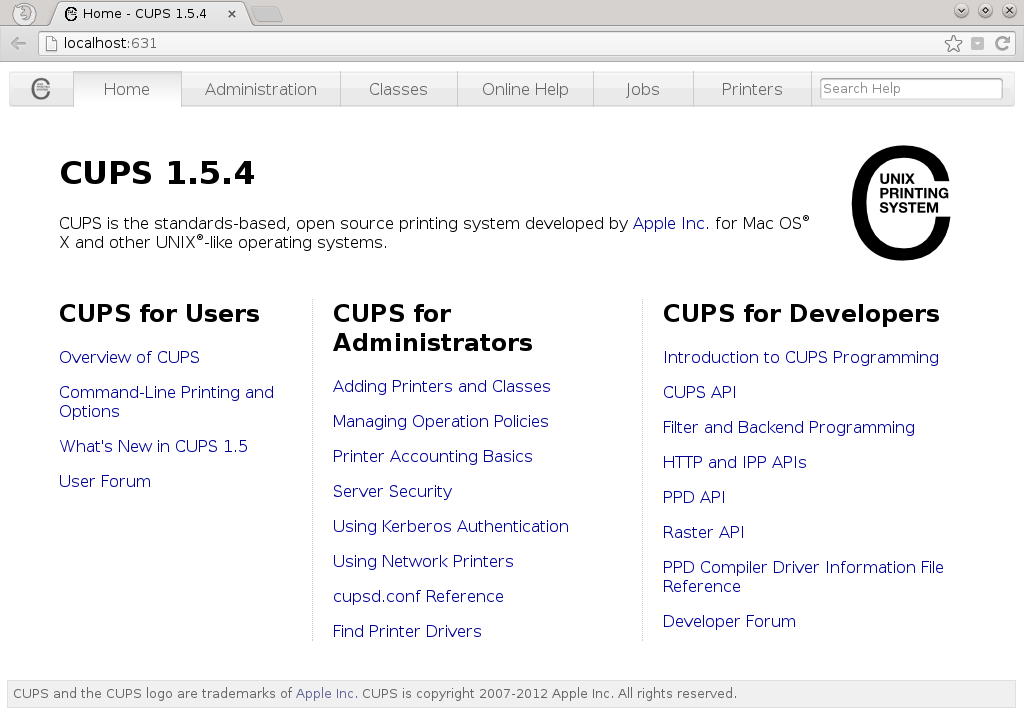Click Apple Inc. link in the footer
1024x716 pixels.
325,693
